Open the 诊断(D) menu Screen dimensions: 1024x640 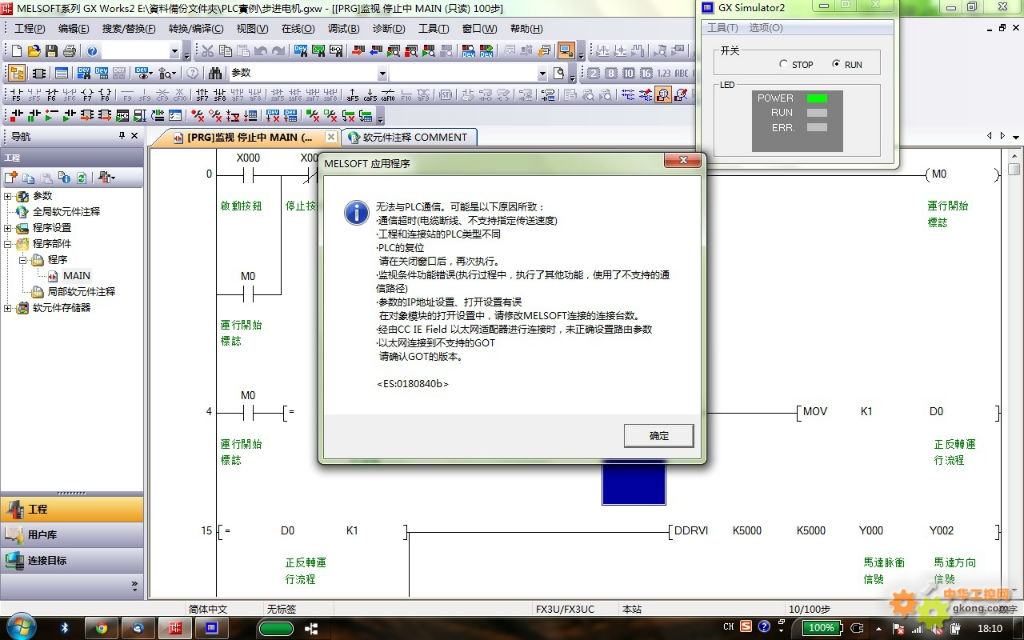(389, 29)
